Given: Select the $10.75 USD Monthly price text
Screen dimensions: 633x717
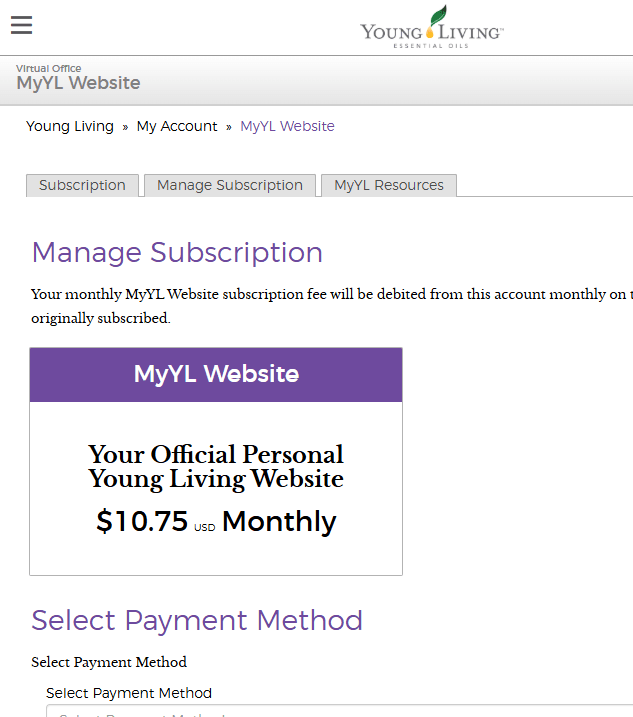Looking at the screenshot, I should pos(216,521).
